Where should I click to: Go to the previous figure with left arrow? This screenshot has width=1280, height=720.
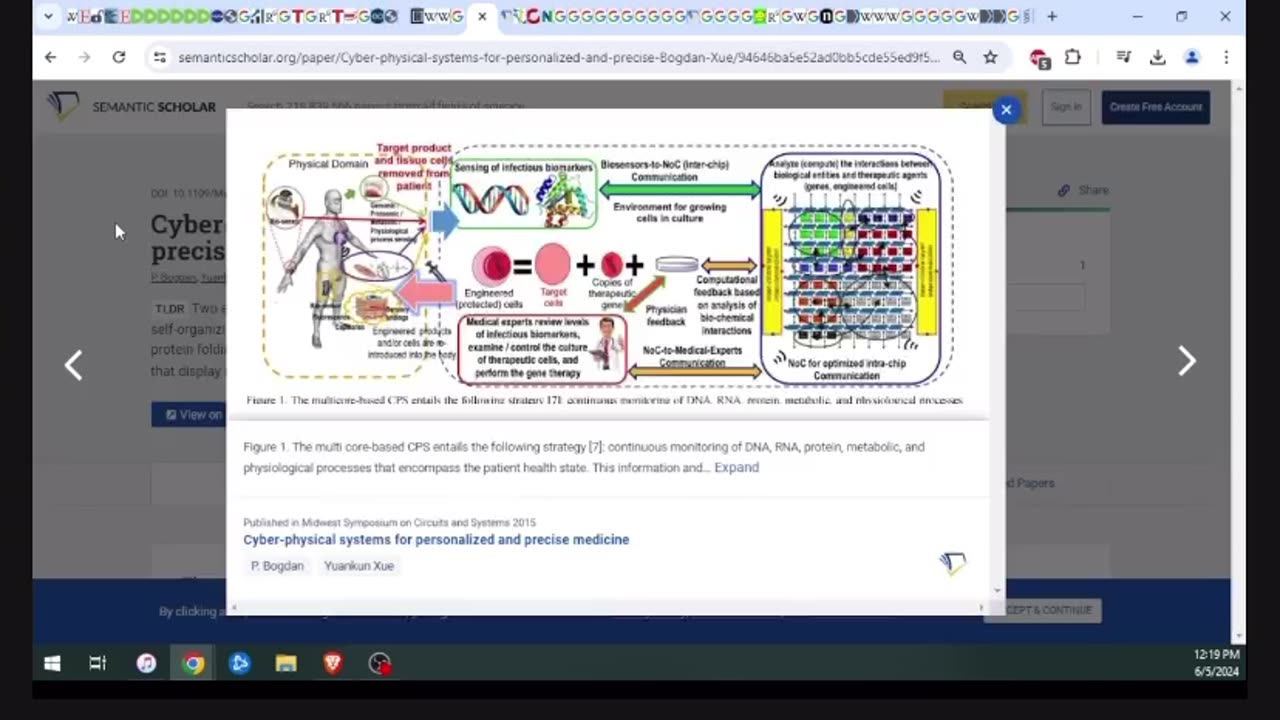[x=74, y=365]
